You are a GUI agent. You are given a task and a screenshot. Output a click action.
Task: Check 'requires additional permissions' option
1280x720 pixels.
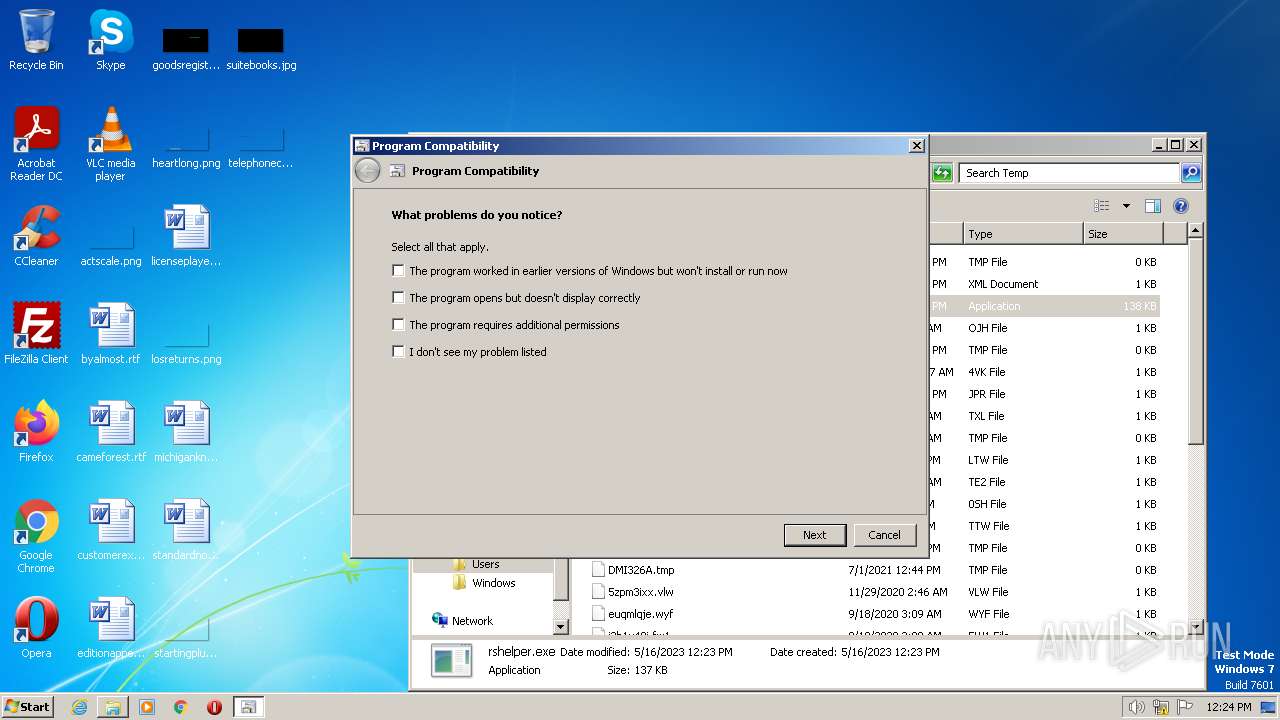398,325
